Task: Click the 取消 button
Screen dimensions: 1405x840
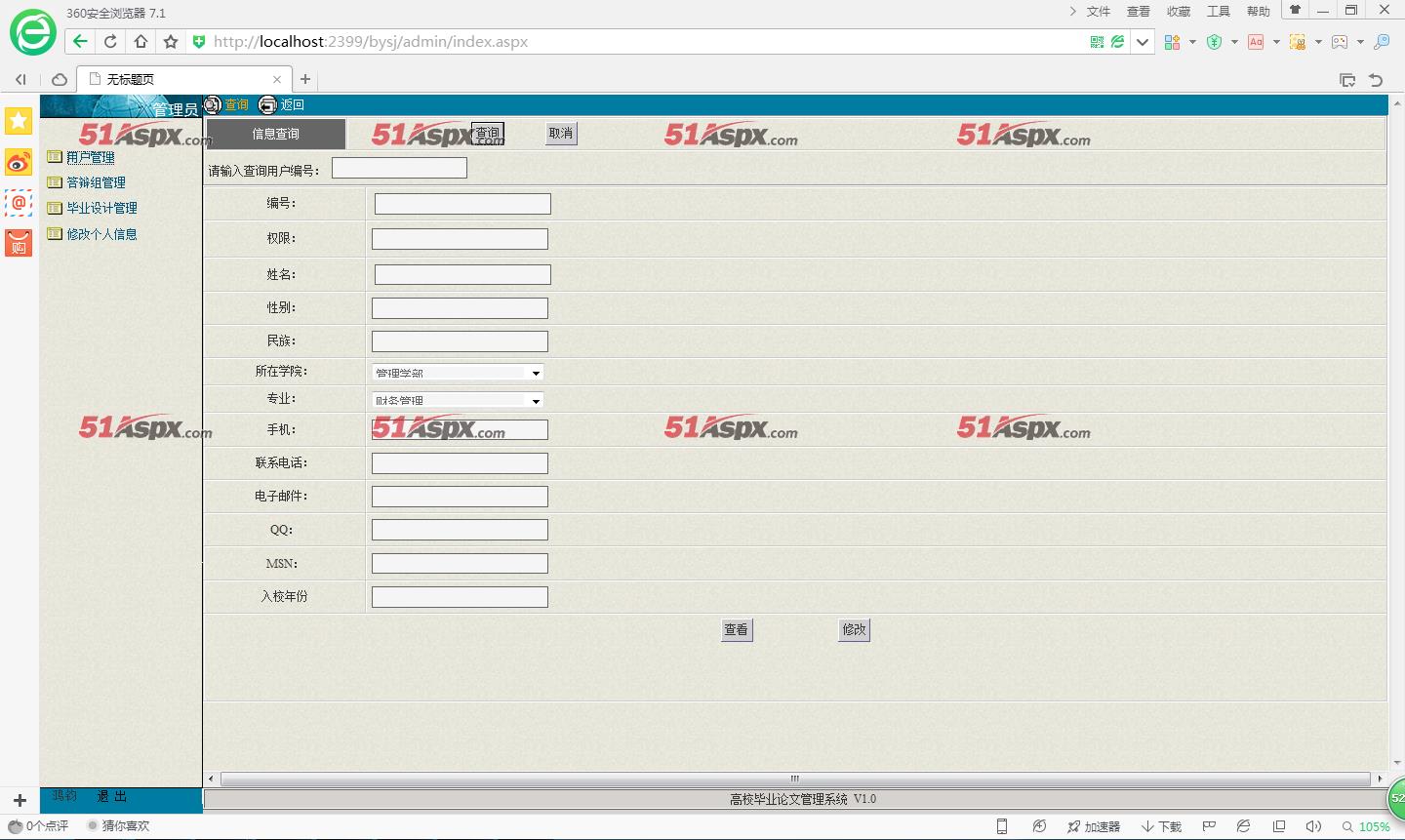Action: [x=561, y=134]
